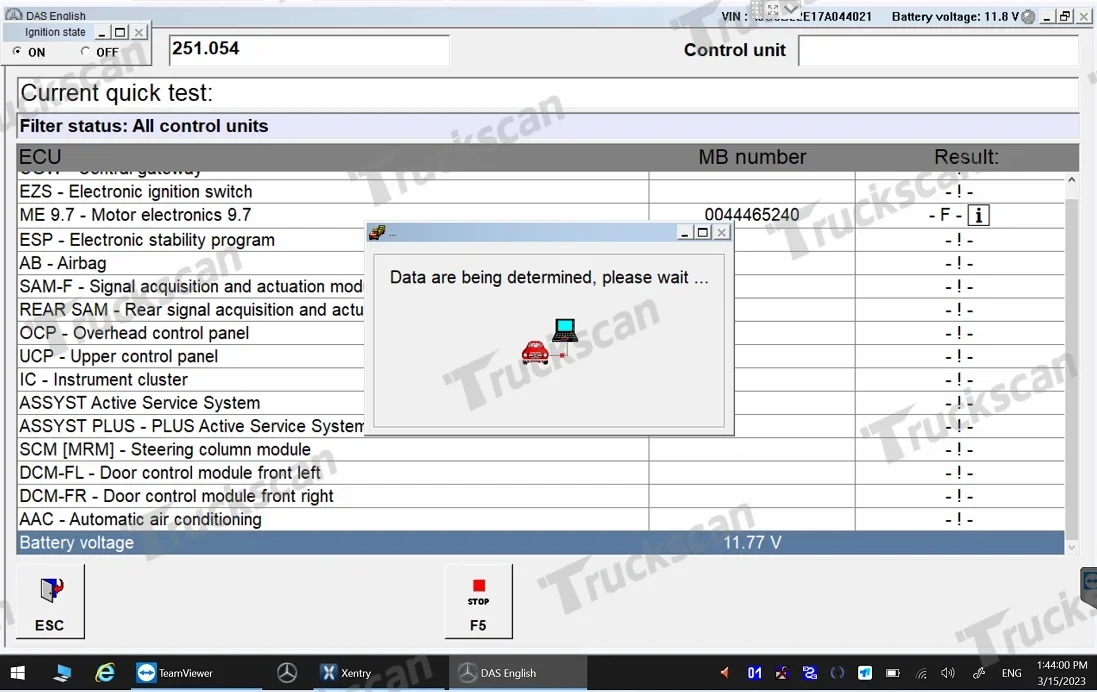Select AB - Airbag row
This screenshot has height=692, width=1097.
click(540, 263)
